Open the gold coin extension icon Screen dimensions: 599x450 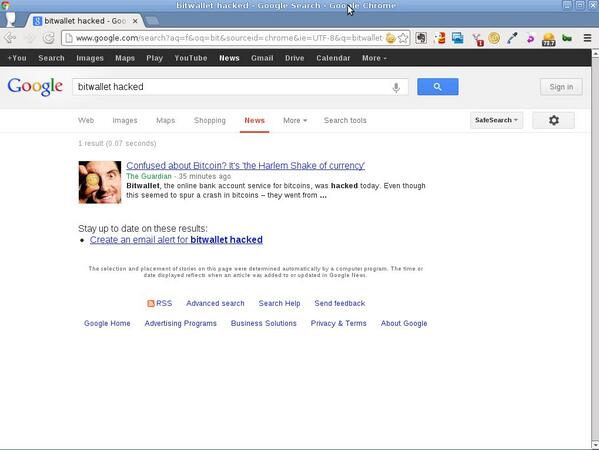(x=494, y=38)
